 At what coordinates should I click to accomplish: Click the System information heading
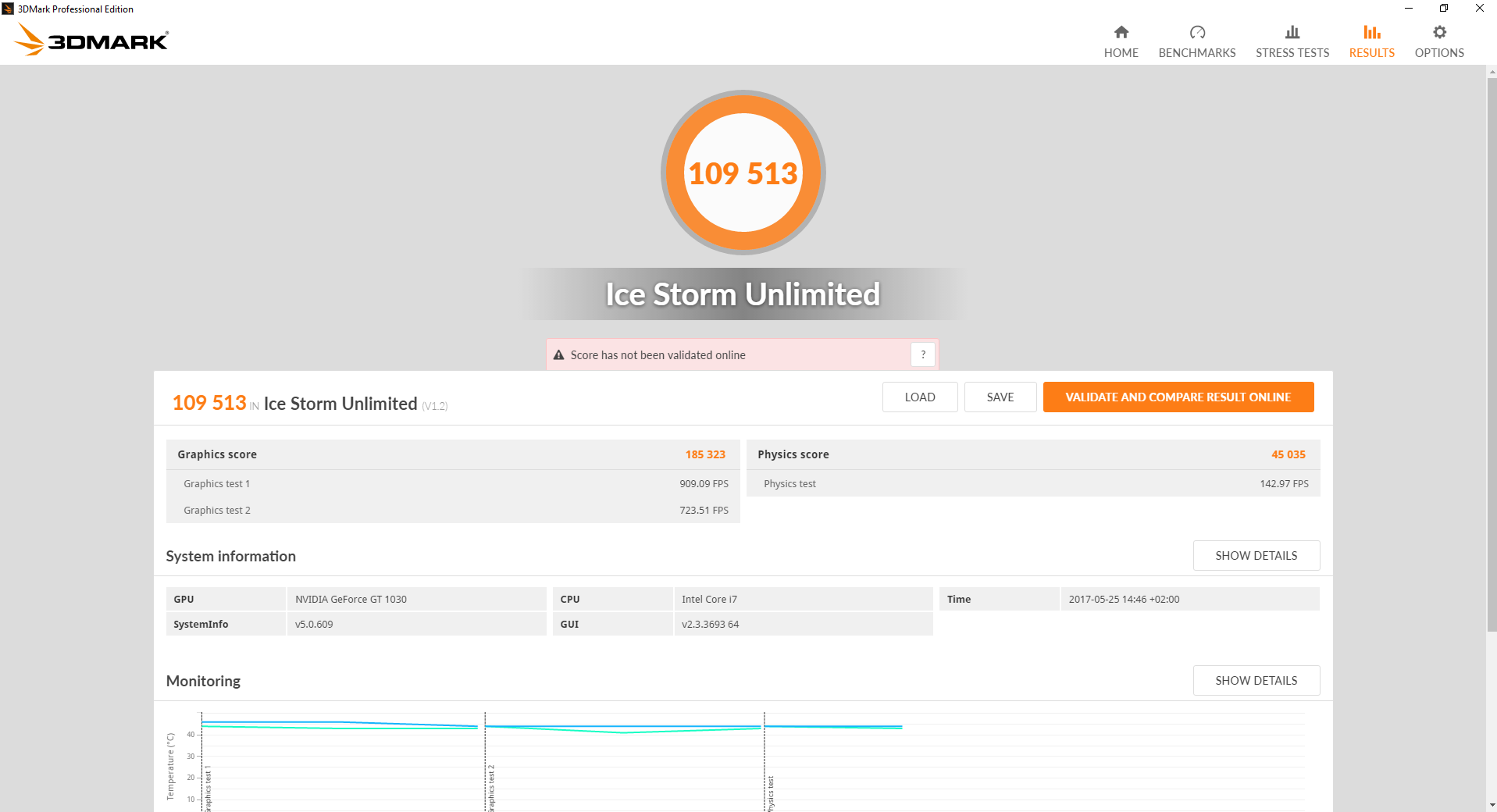click(230, 556)
